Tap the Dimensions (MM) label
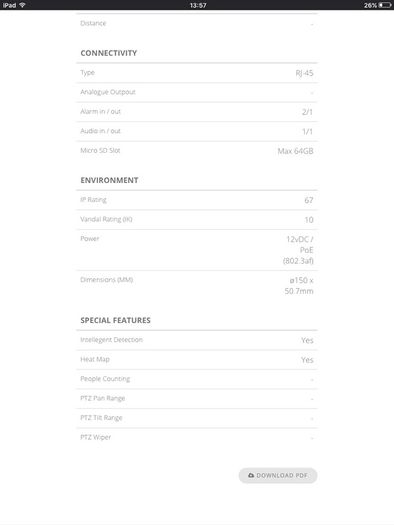 (x=106, y=280)
